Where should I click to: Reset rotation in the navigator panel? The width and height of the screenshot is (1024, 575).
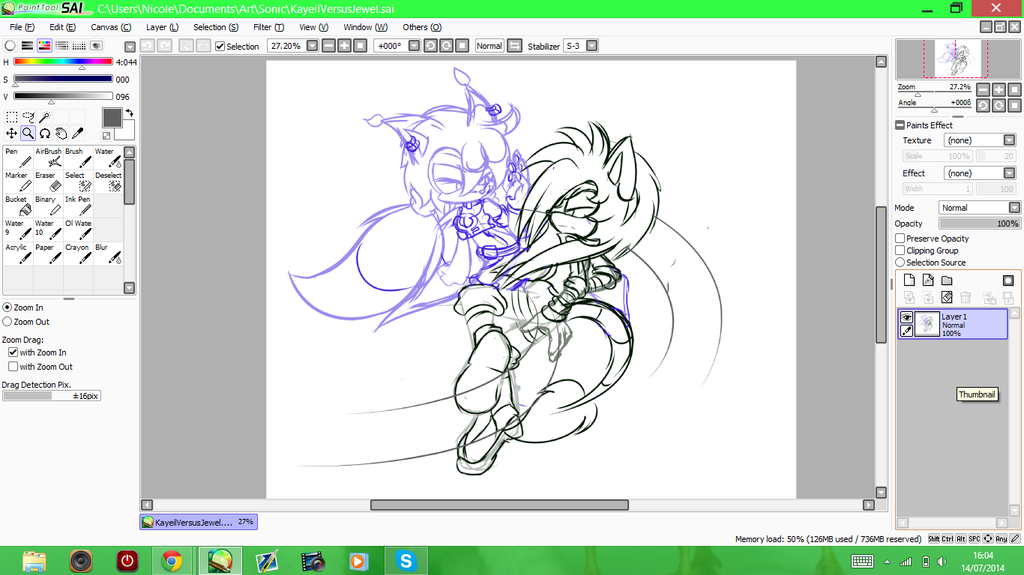[1014, 105]
